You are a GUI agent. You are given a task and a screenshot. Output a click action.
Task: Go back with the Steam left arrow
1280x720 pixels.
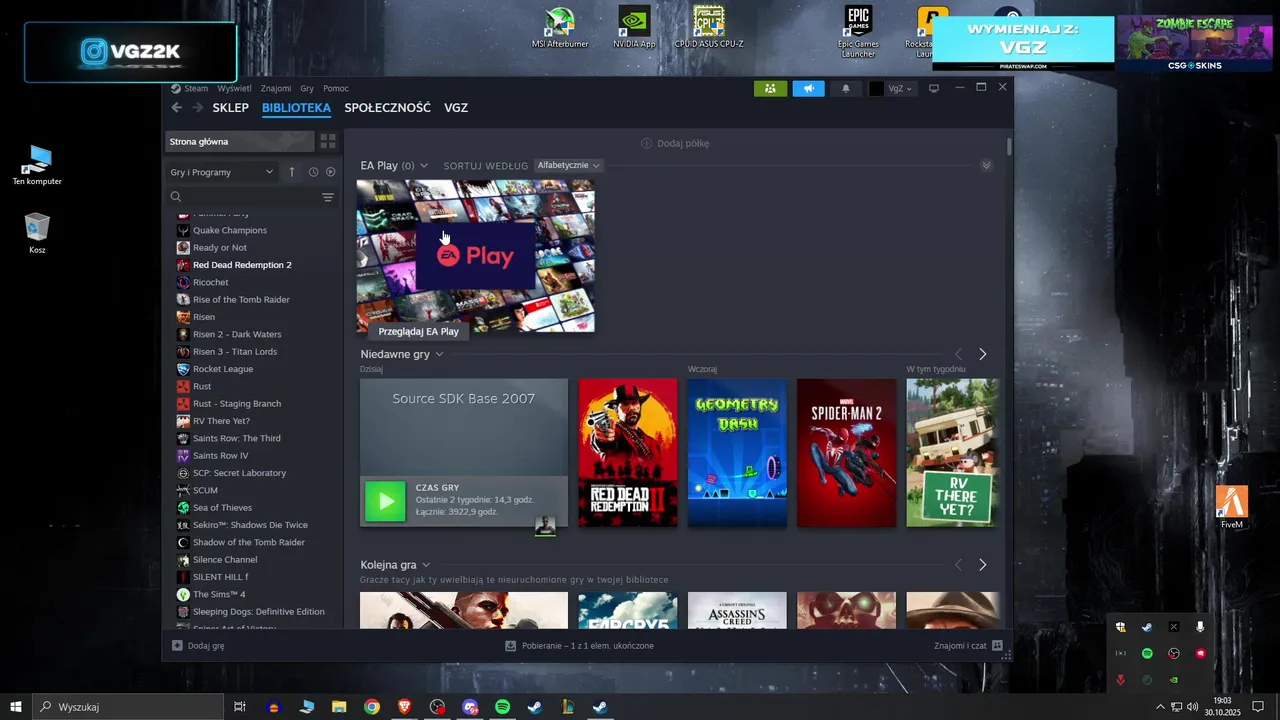[177, 108]
